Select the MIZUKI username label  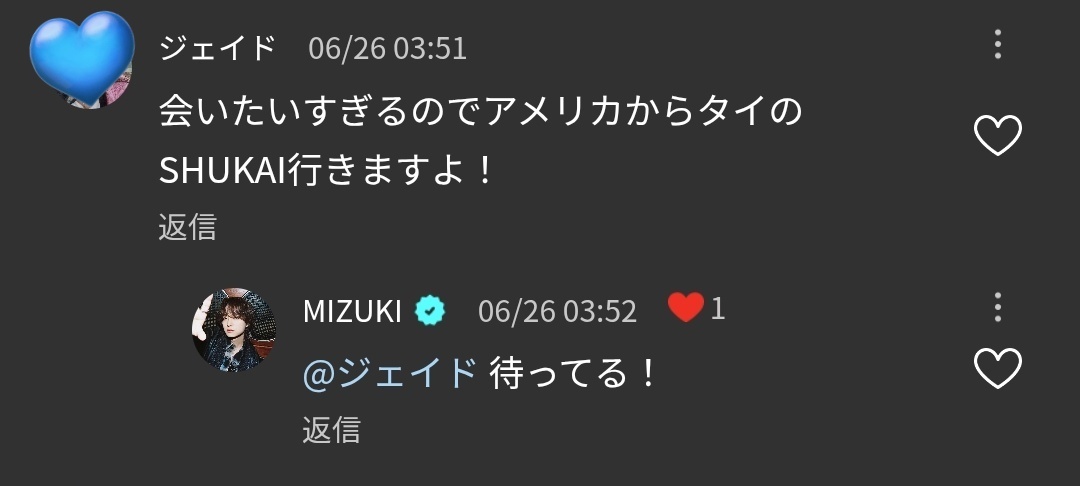pyautogui.click(x=352, y=312)
